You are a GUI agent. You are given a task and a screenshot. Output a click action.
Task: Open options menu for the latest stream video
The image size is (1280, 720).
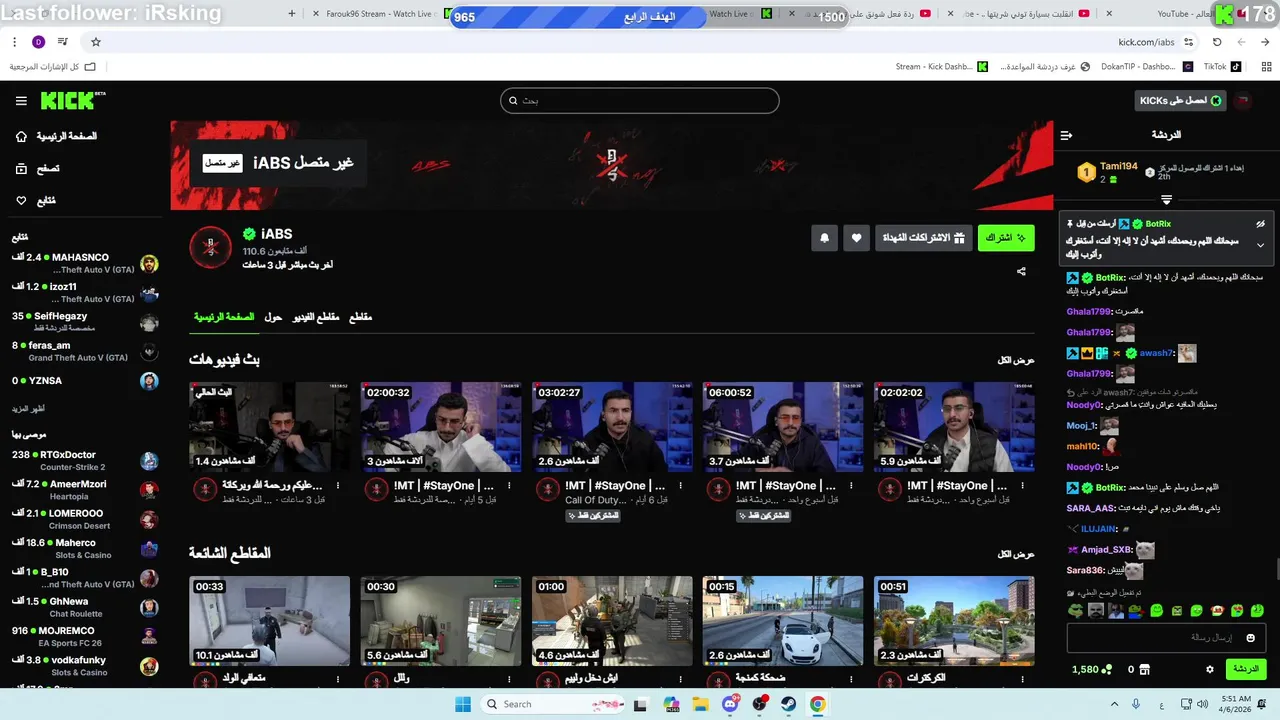[338, 486]
